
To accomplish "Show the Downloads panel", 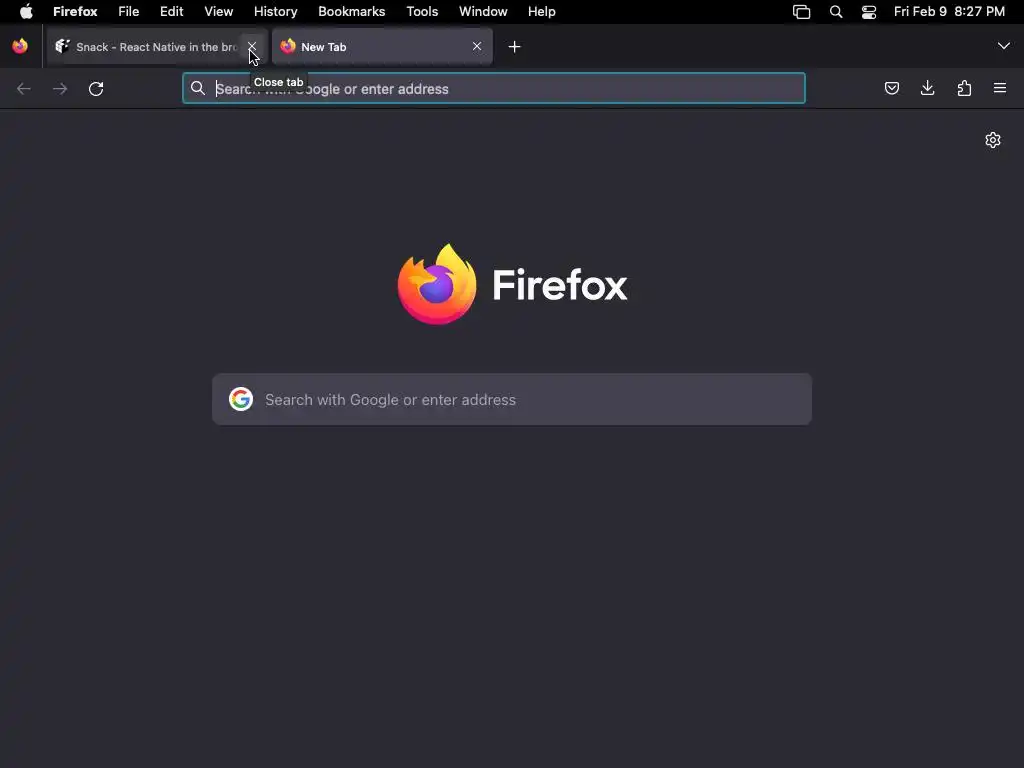I will coord(927,88).
